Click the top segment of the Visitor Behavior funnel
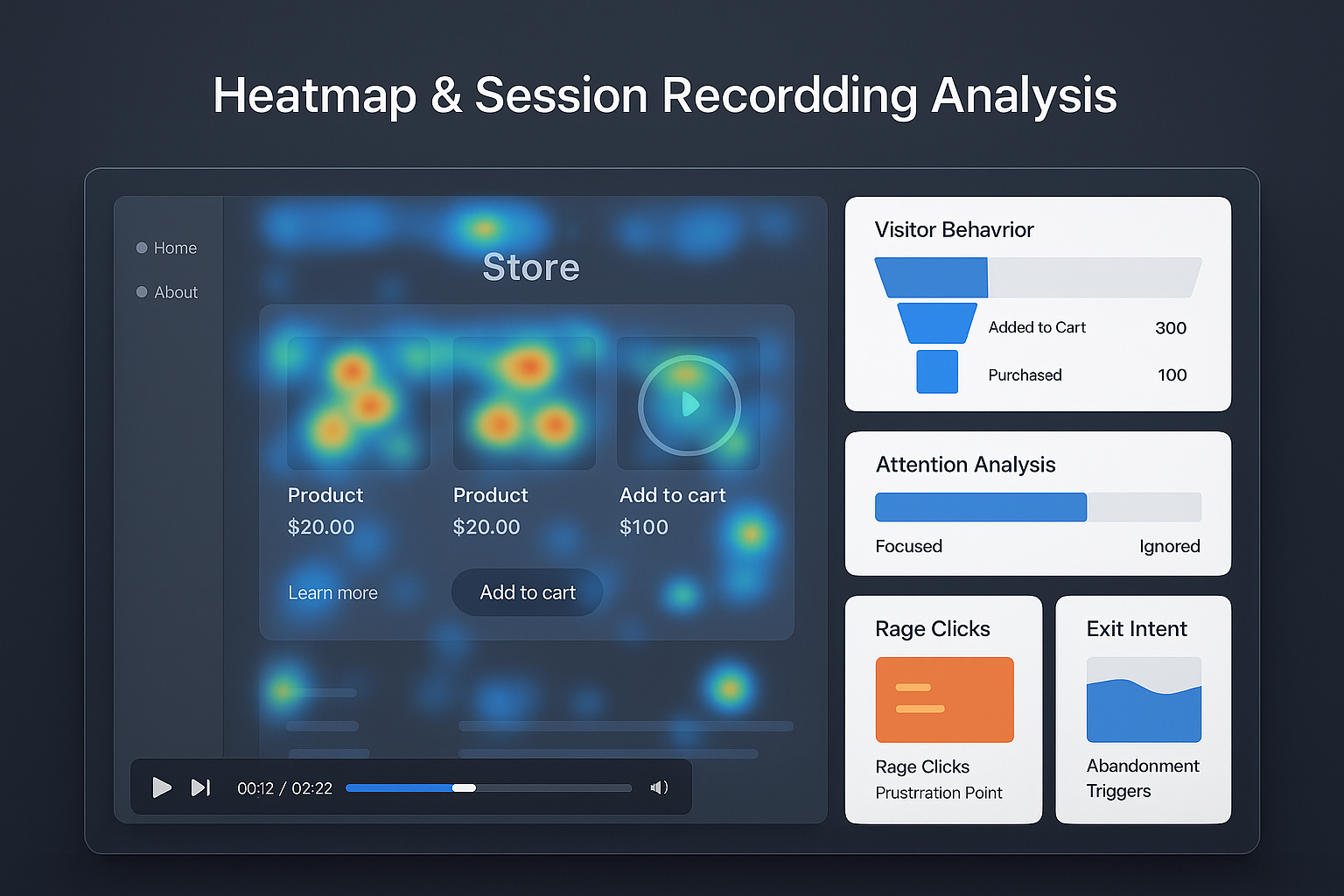The image size is (1344, 896). pyautogui.click(x=931, y=277)
